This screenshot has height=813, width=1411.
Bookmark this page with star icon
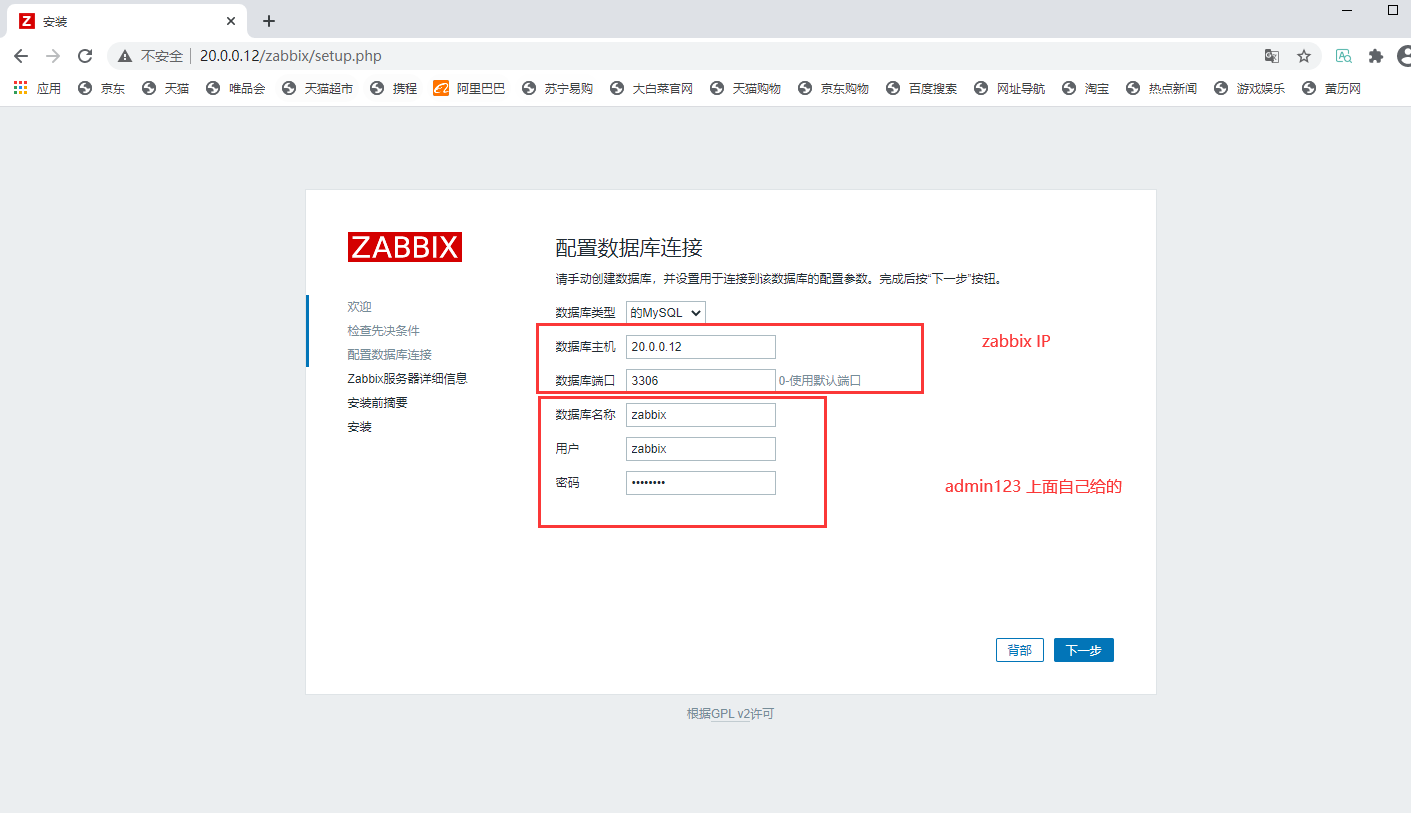coord(1304,56)
